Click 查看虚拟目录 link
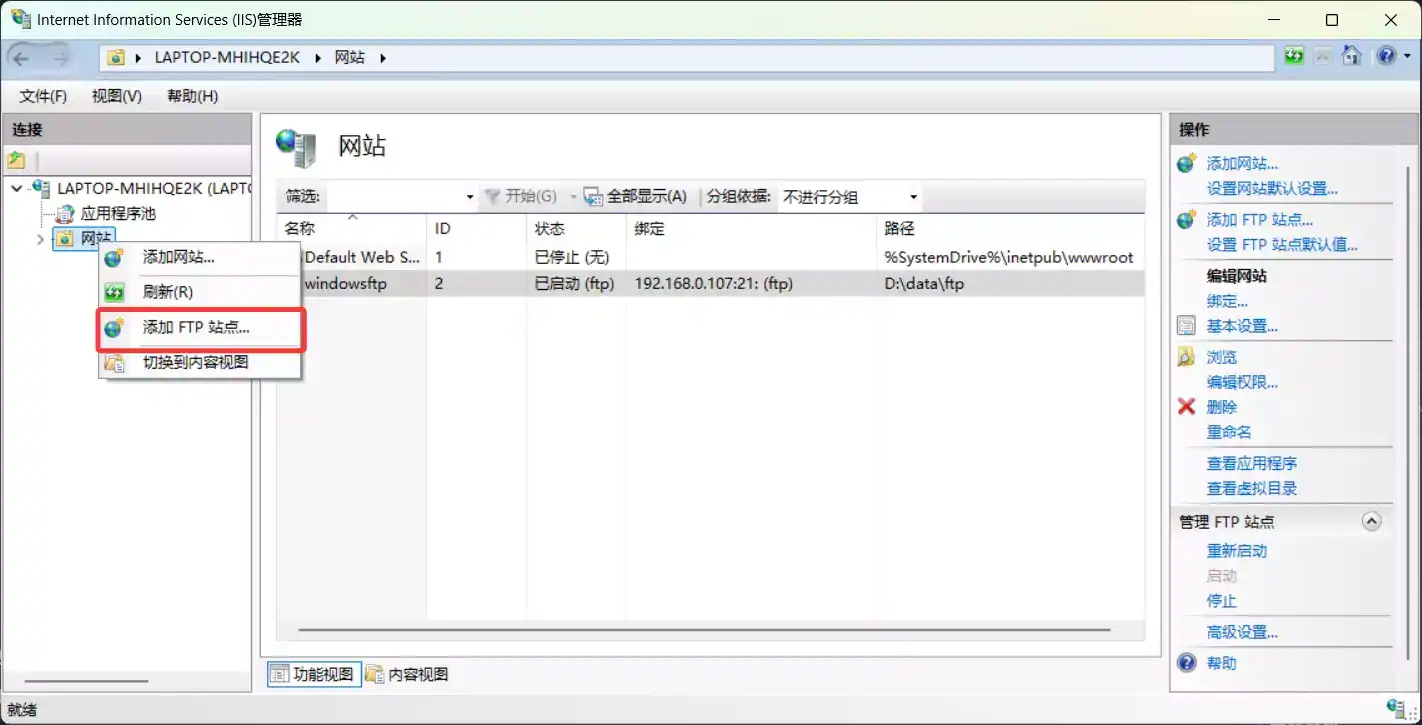Screen dimensions: 1422x725 click(1252, 488)
